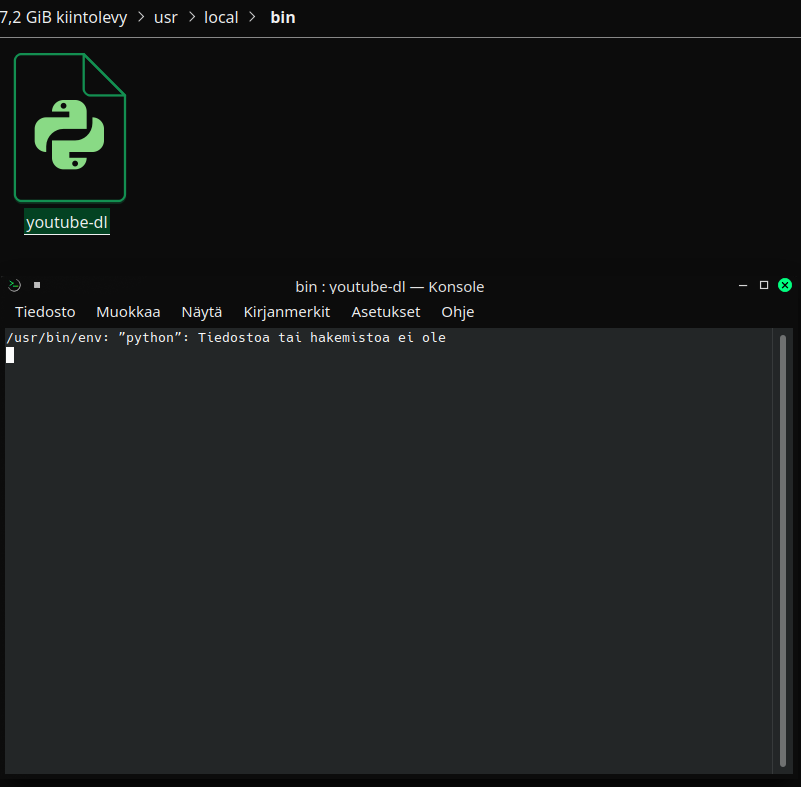Open the Ohje menu in Konsole

[x=458, y=312]
